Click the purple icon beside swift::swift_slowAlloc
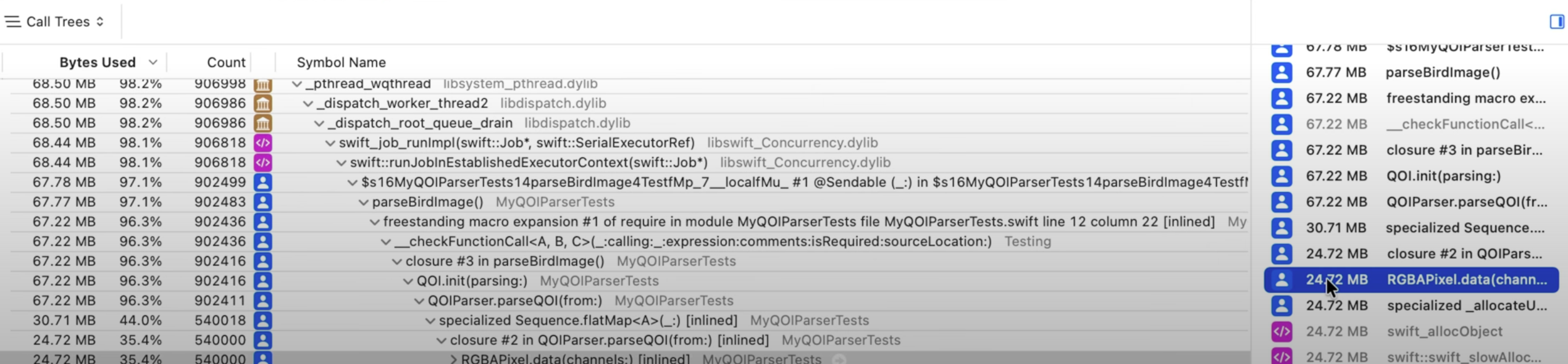1568x364 pixels. 1281,356
